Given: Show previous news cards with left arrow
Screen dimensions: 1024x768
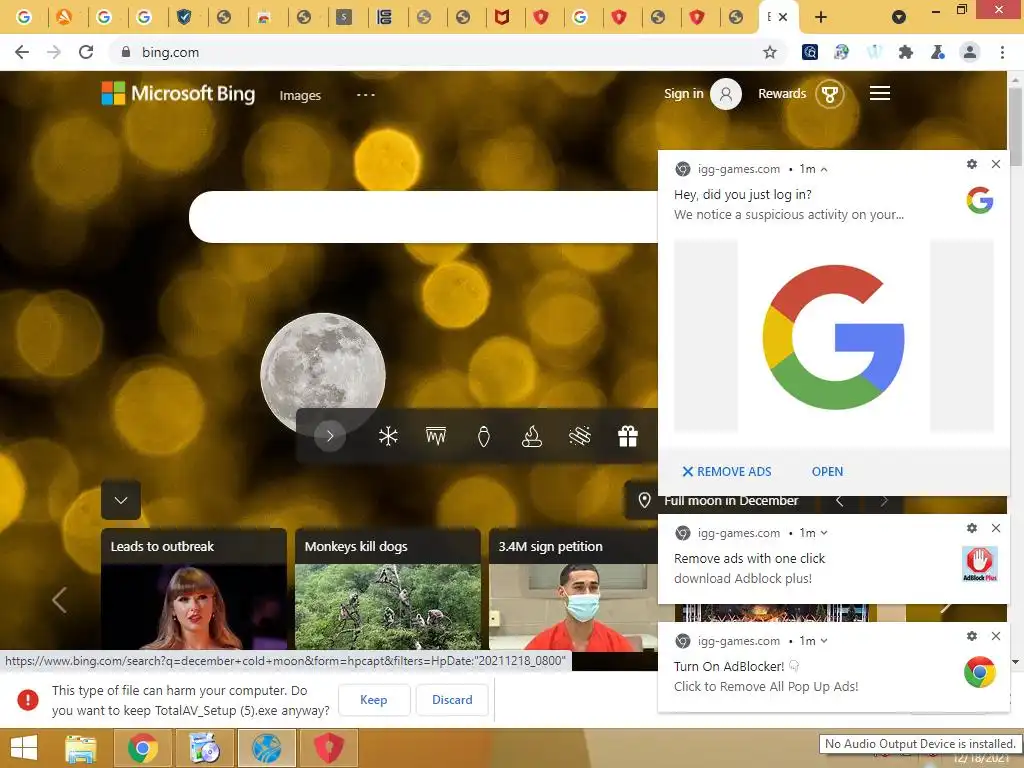Looking at the screenshot, I should (59, 600).
